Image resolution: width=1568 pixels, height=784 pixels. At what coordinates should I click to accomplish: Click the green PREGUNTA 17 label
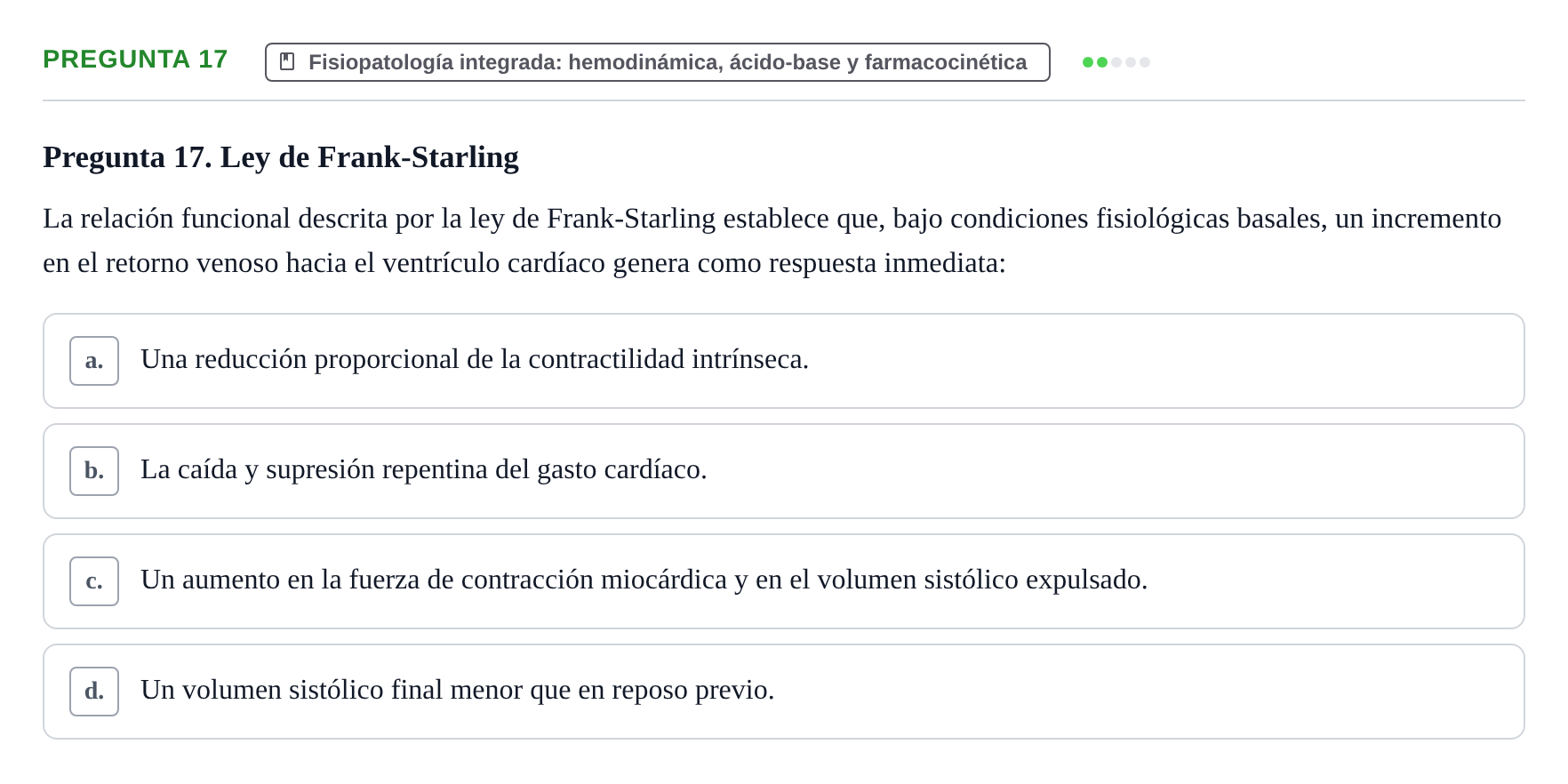[x=135, y=60]
